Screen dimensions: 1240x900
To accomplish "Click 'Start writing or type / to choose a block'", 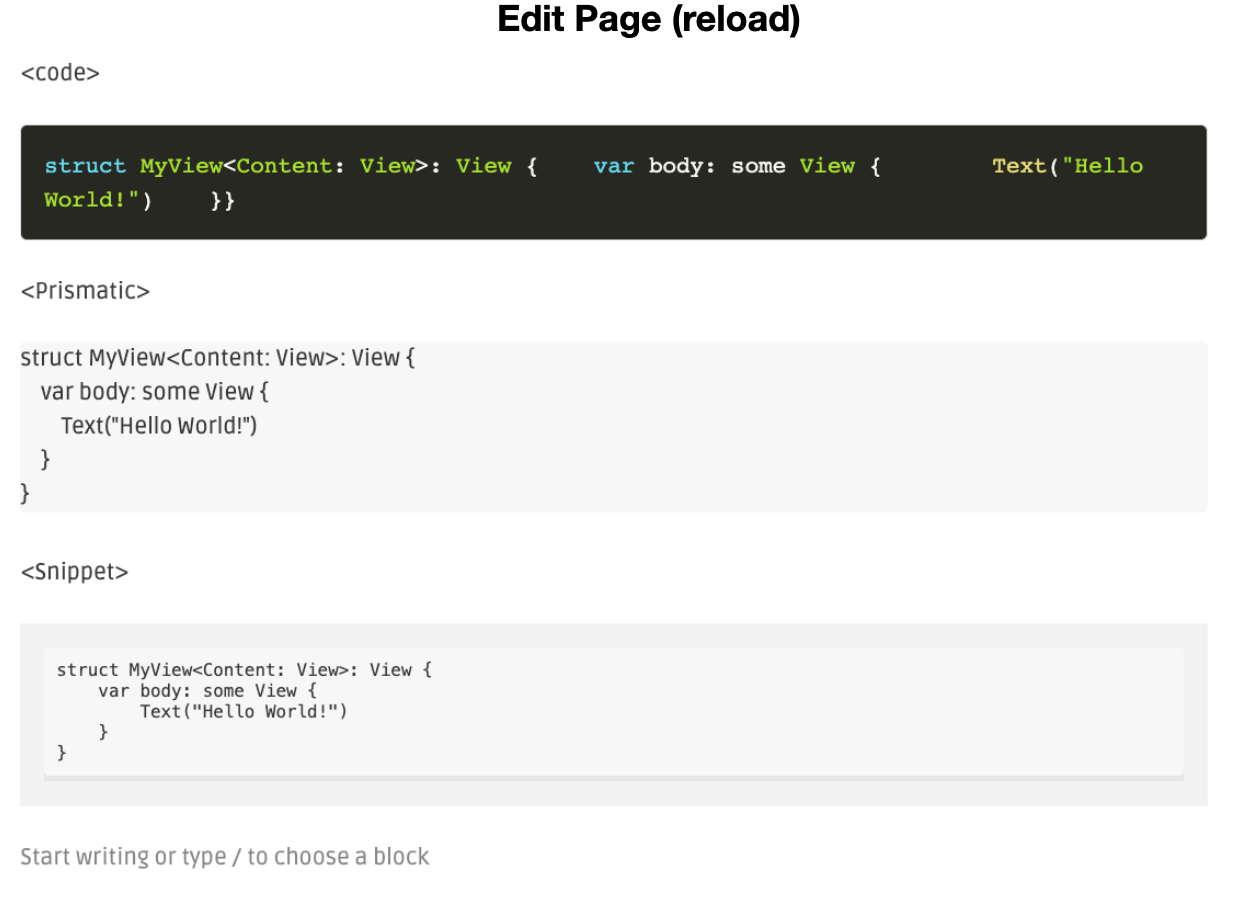I will 225,857.
